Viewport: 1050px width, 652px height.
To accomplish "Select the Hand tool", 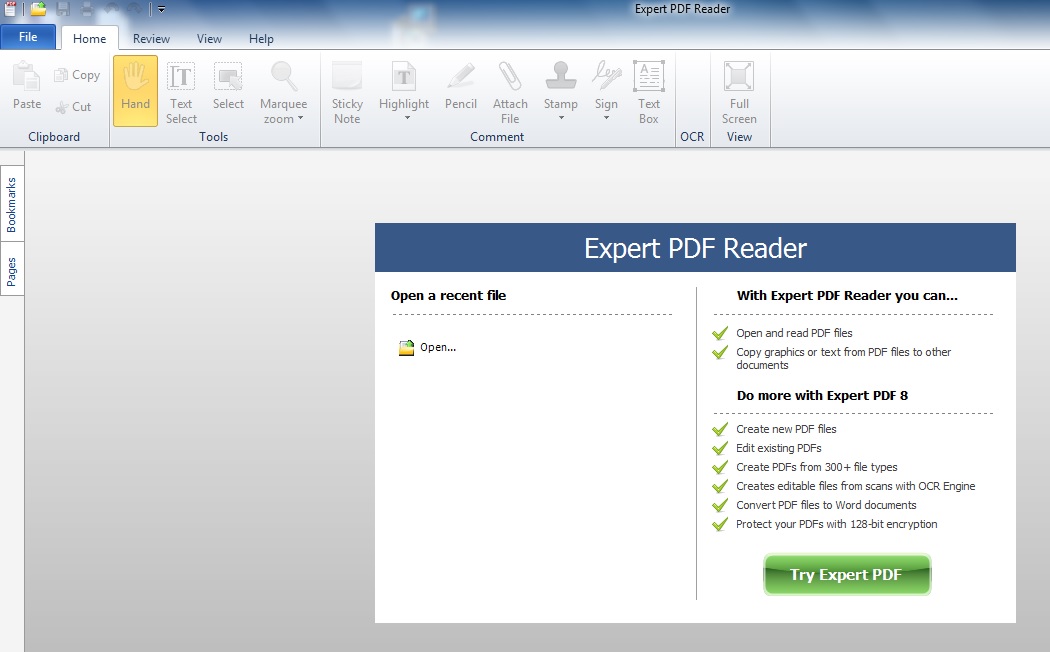I will tap(135, 90).
